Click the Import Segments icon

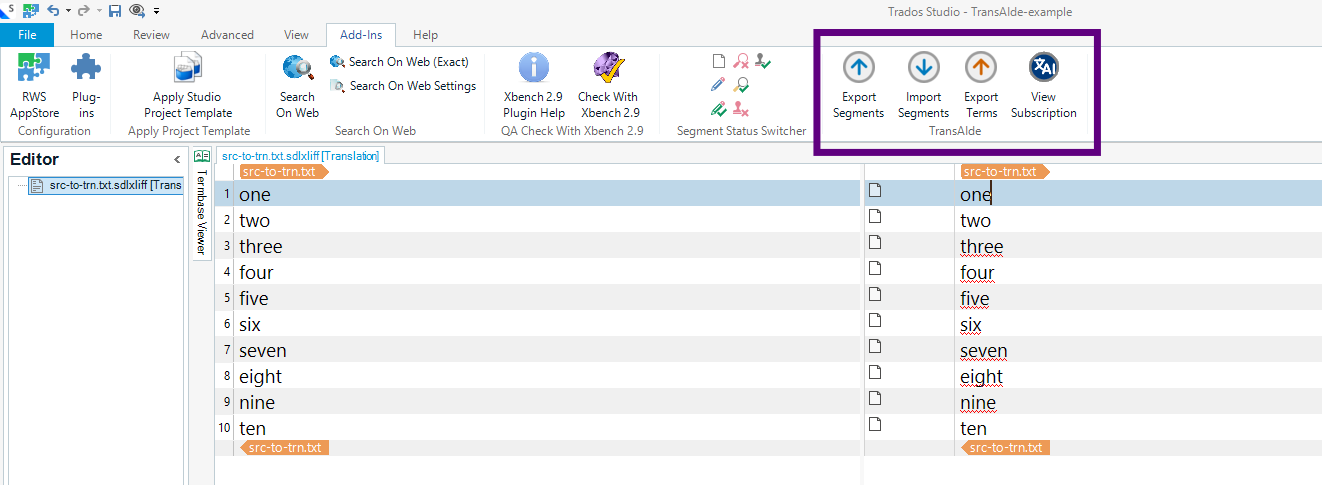pyautogui.click(x=923, y=69)
